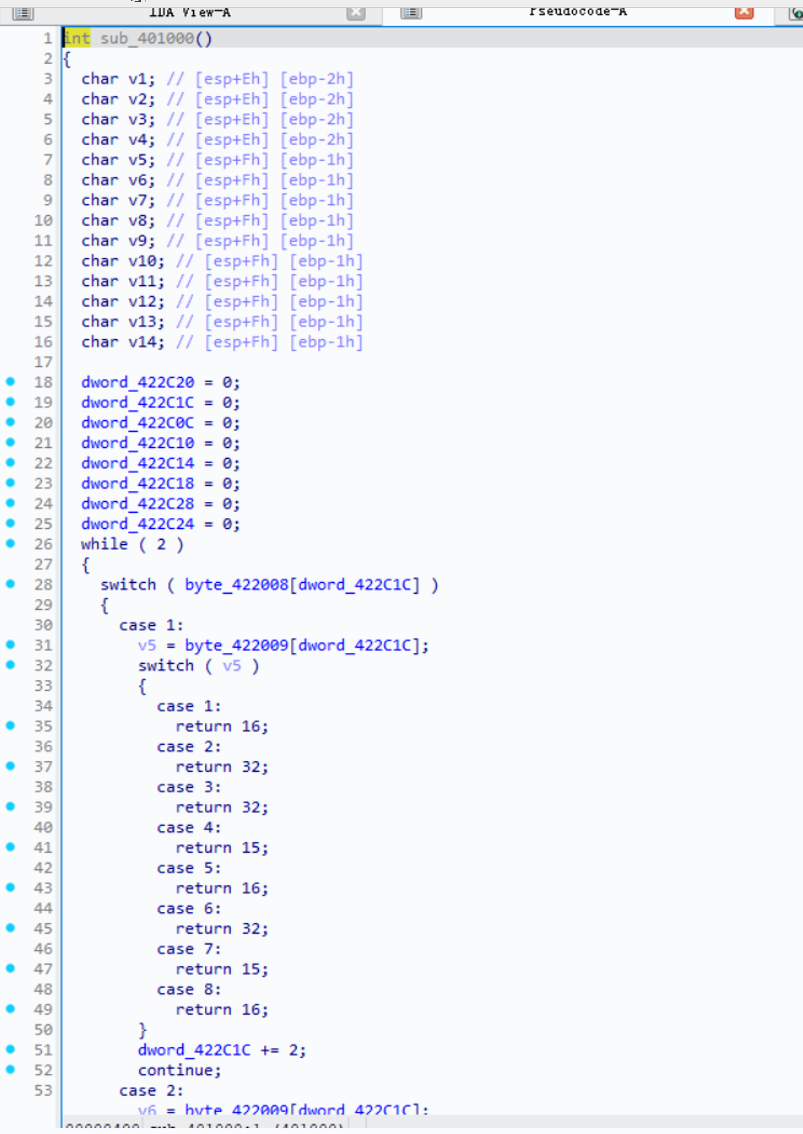Toggle breakpoint dot on line 35
Viewport: 803px width, 1134px height.
(10, 725)
